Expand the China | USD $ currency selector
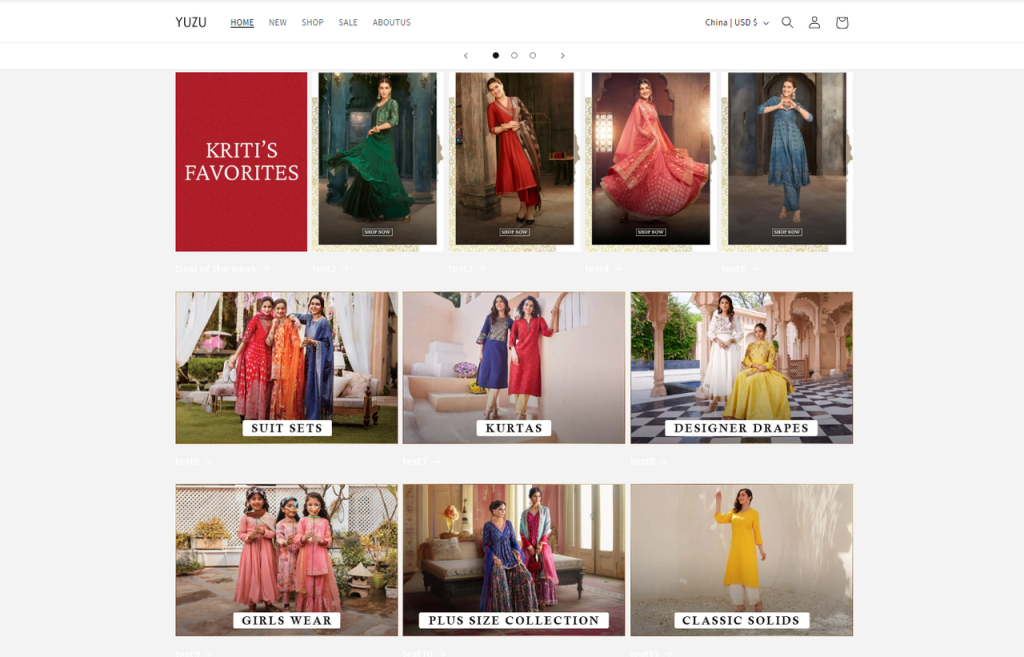1024x657 pixels. pos(737,22)
